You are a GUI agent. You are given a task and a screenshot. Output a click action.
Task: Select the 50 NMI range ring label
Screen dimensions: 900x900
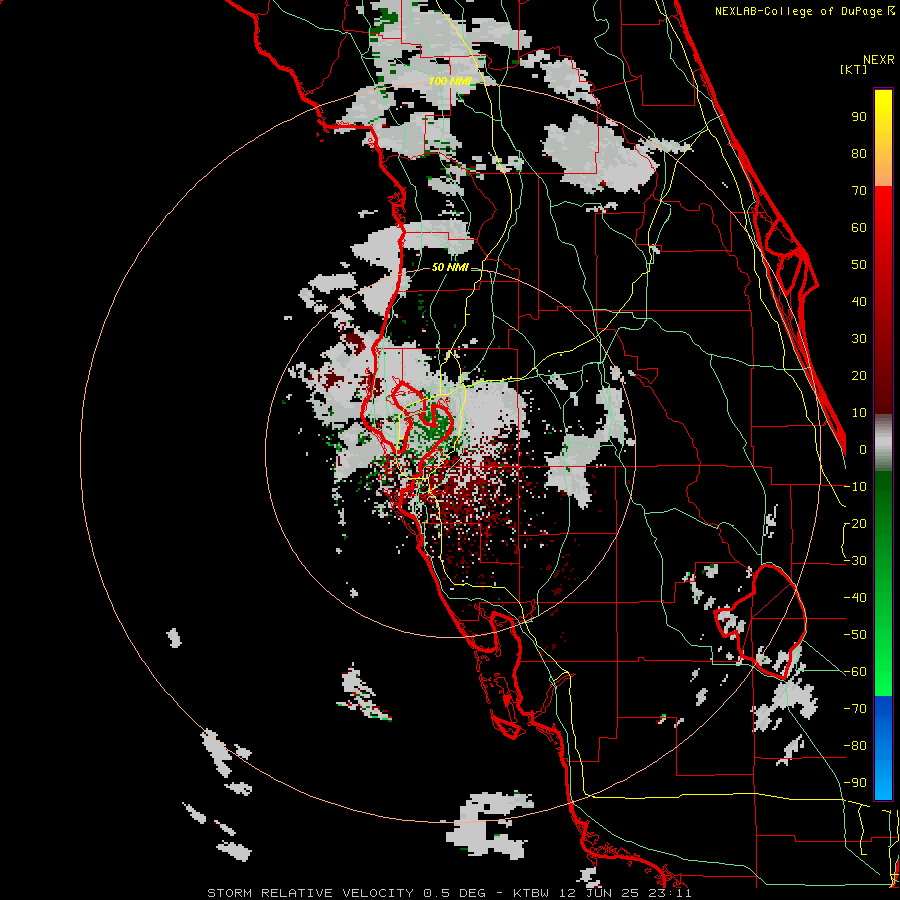point(450,267)
